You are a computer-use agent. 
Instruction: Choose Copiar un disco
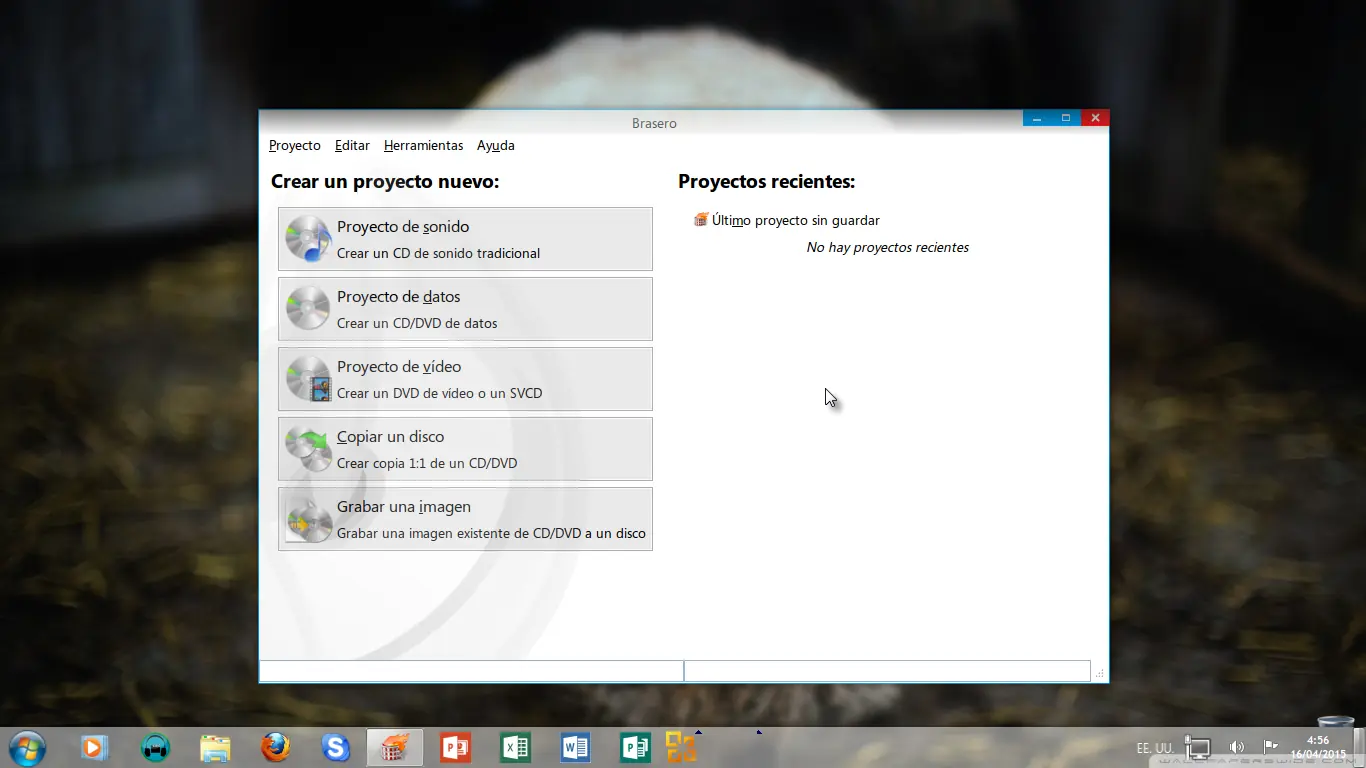(x=465, y=449)
